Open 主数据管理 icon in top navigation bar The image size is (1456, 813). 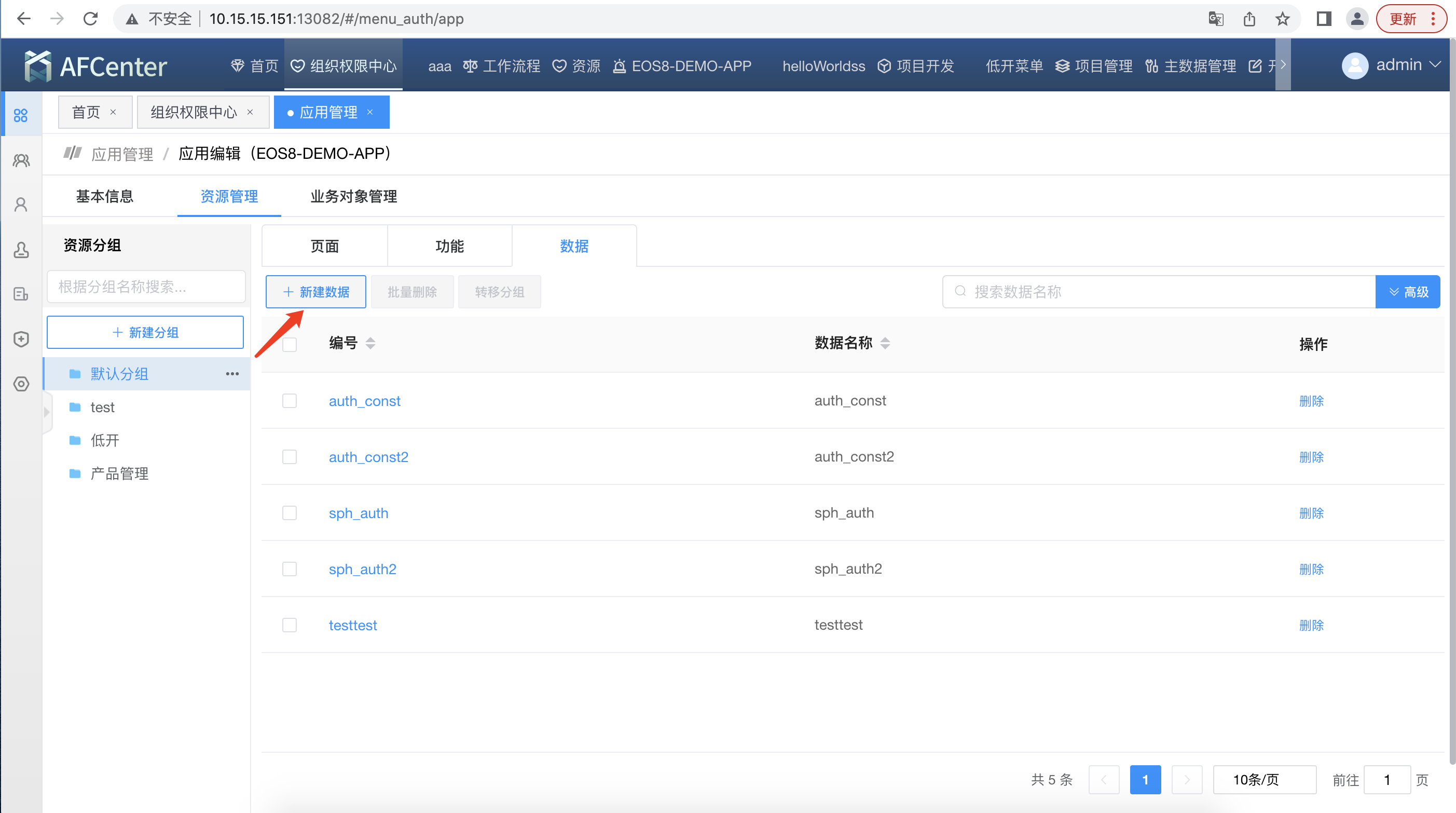pos(1152,65)
